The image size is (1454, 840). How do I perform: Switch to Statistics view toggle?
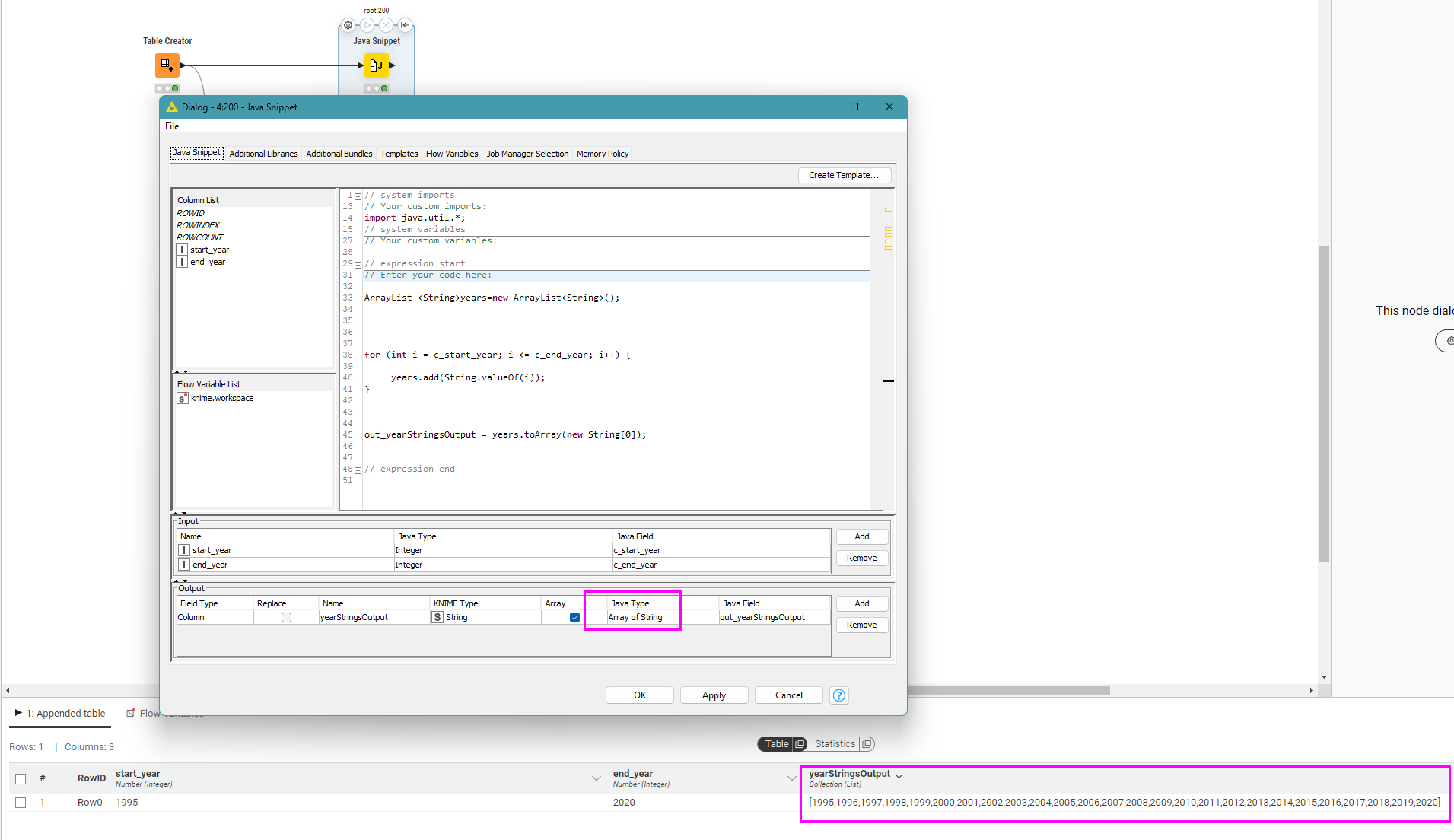coord(835,744)
